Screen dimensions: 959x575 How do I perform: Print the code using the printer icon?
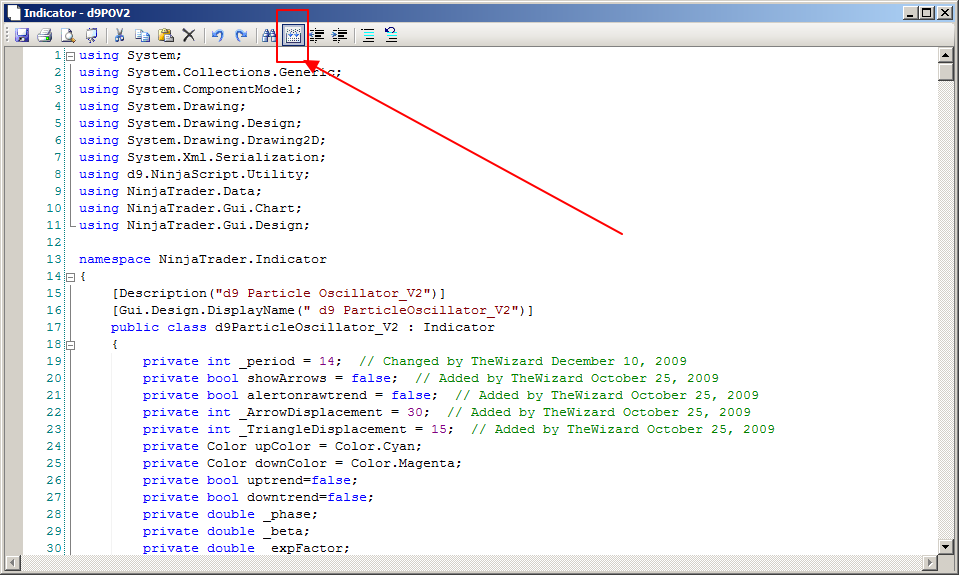pos(45,35)
